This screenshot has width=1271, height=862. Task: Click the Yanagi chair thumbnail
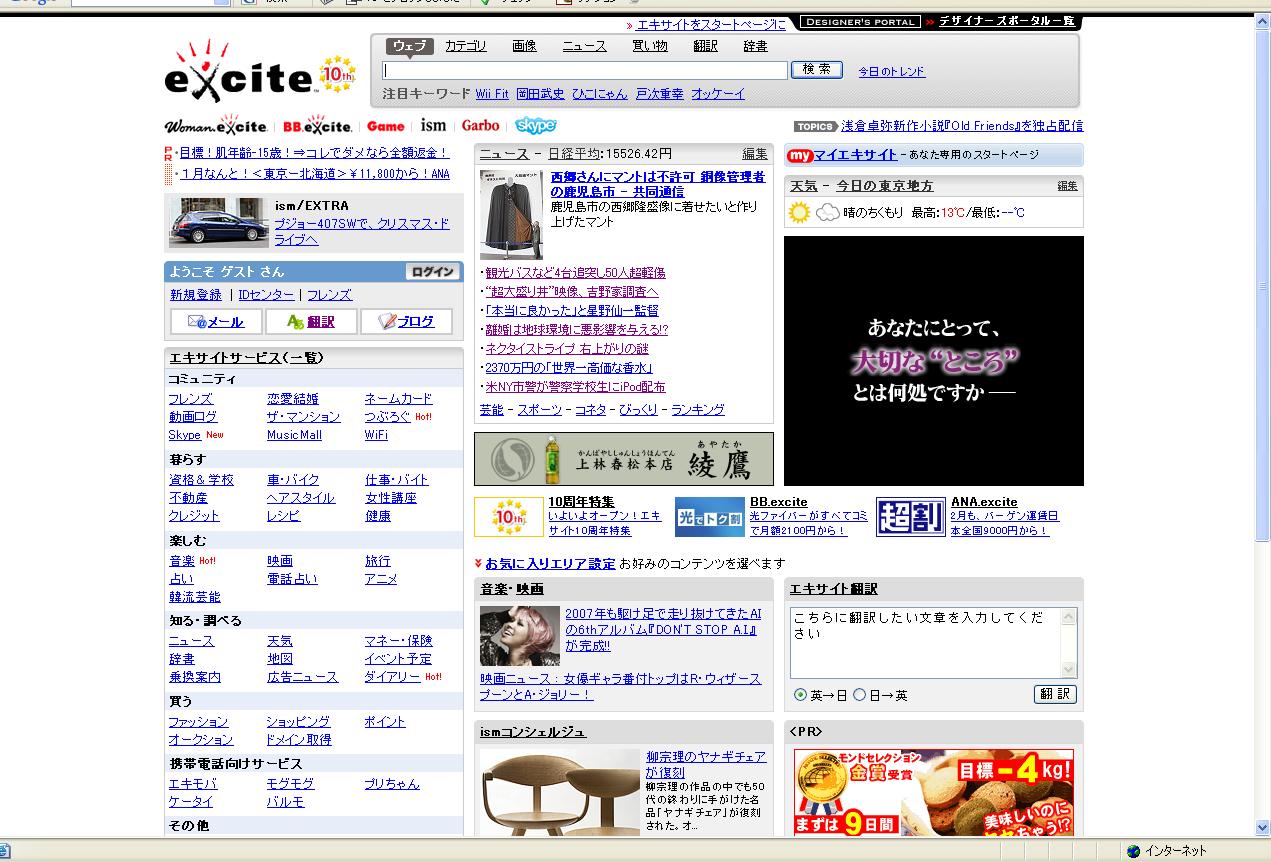[559, 792]
